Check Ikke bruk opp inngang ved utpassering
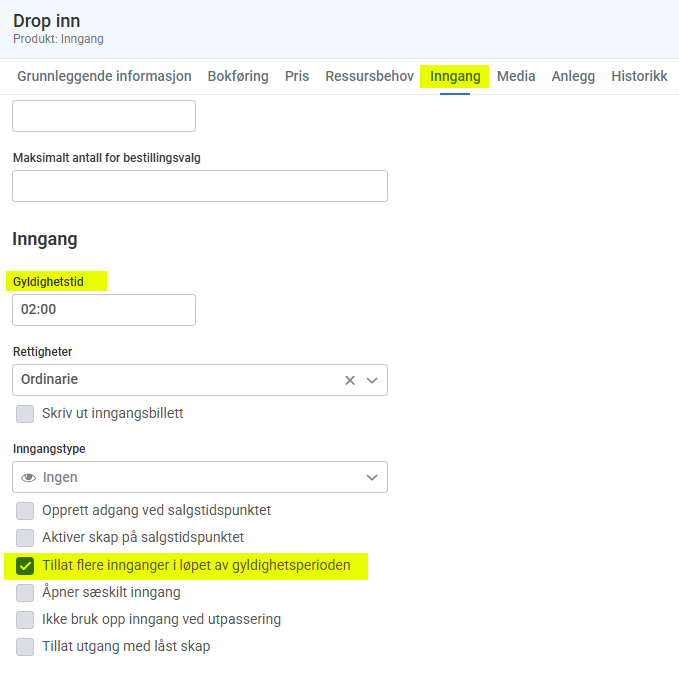Image resolution: width=679 pixels, height=677 pixels. tap(25, 619)
